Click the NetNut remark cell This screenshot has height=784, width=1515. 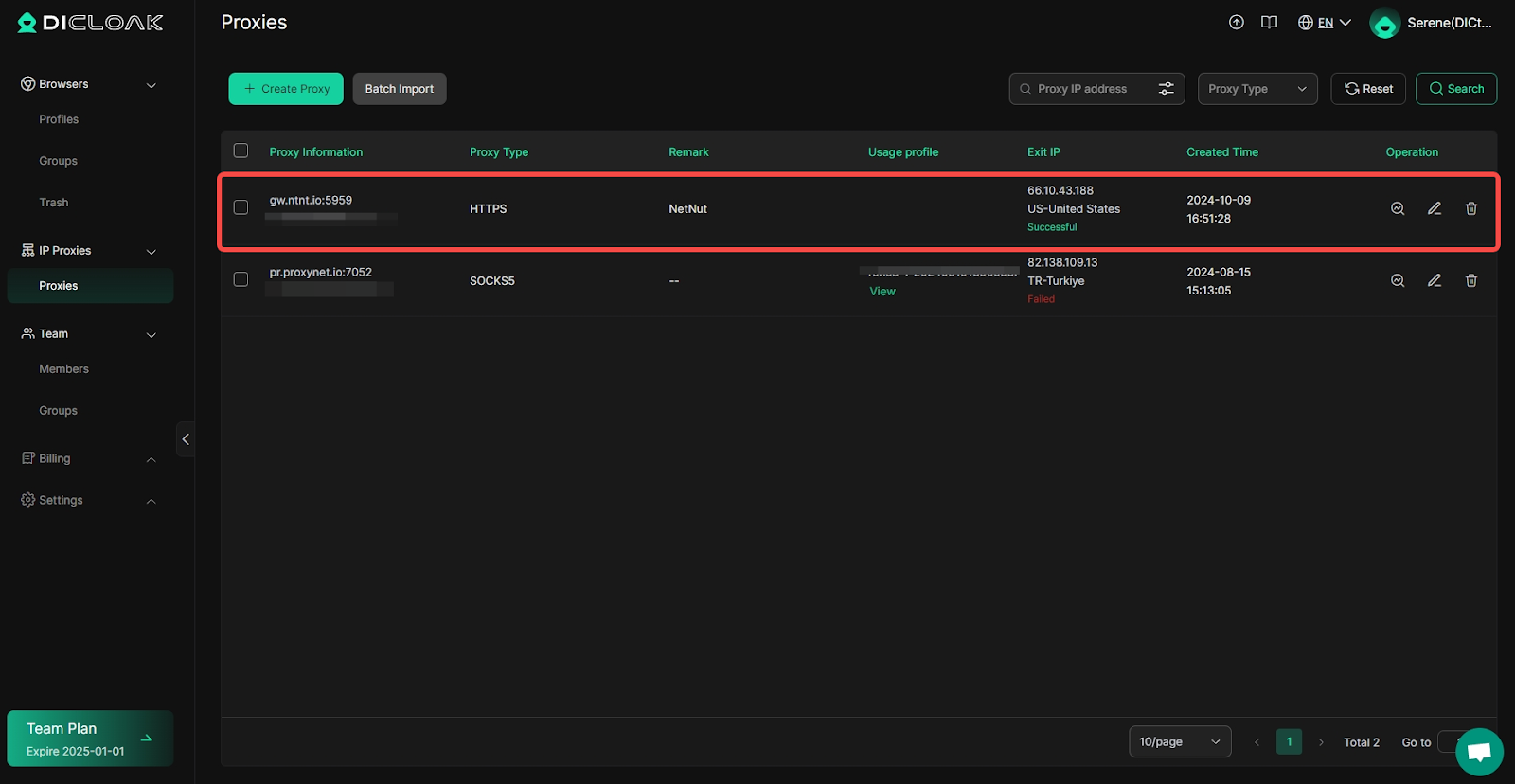(x=687, y=209)
